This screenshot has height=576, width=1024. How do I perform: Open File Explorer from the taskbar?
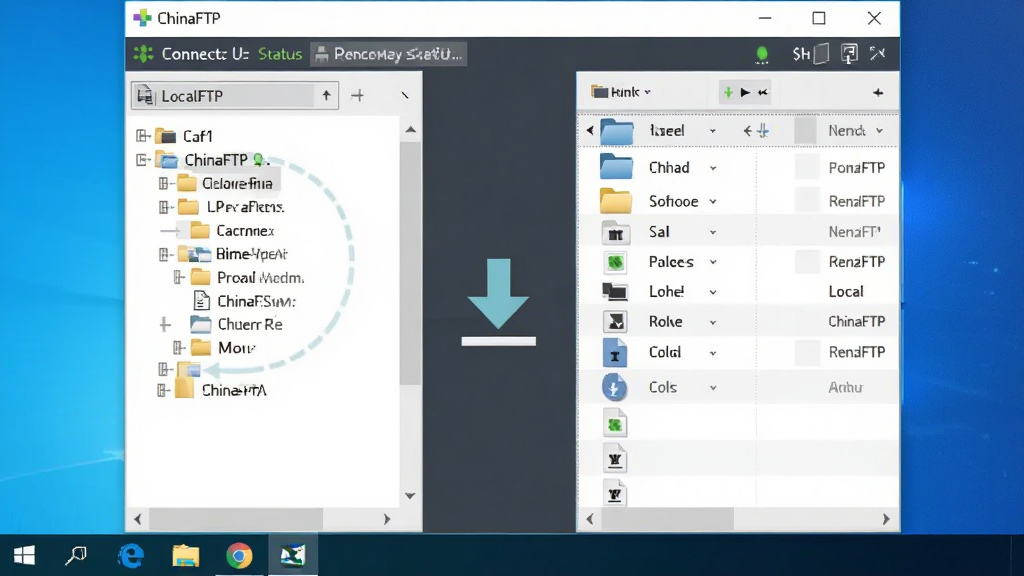click(x=185, y=556)
